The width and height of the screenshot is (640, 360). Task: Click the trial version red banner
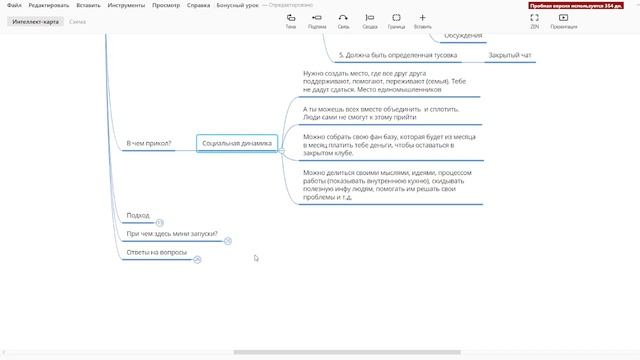pos(576,6)
